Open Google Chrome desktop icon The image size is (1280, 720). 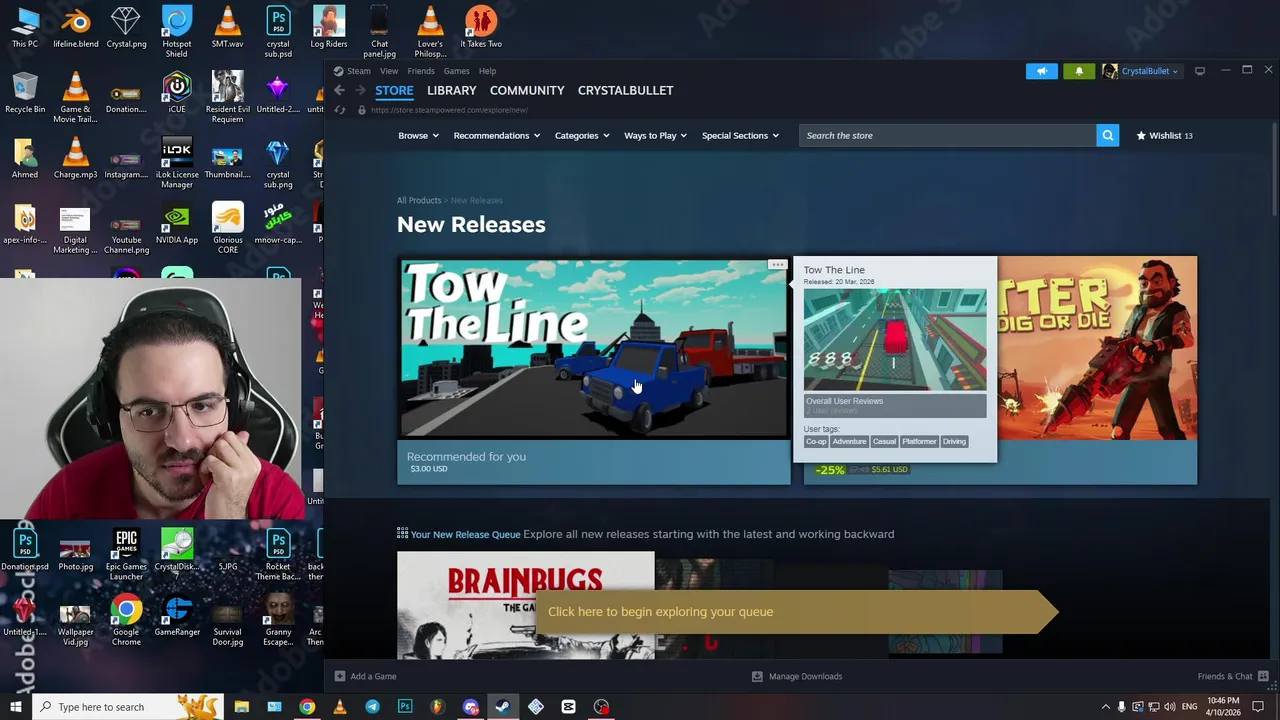[x=126, y=620]
